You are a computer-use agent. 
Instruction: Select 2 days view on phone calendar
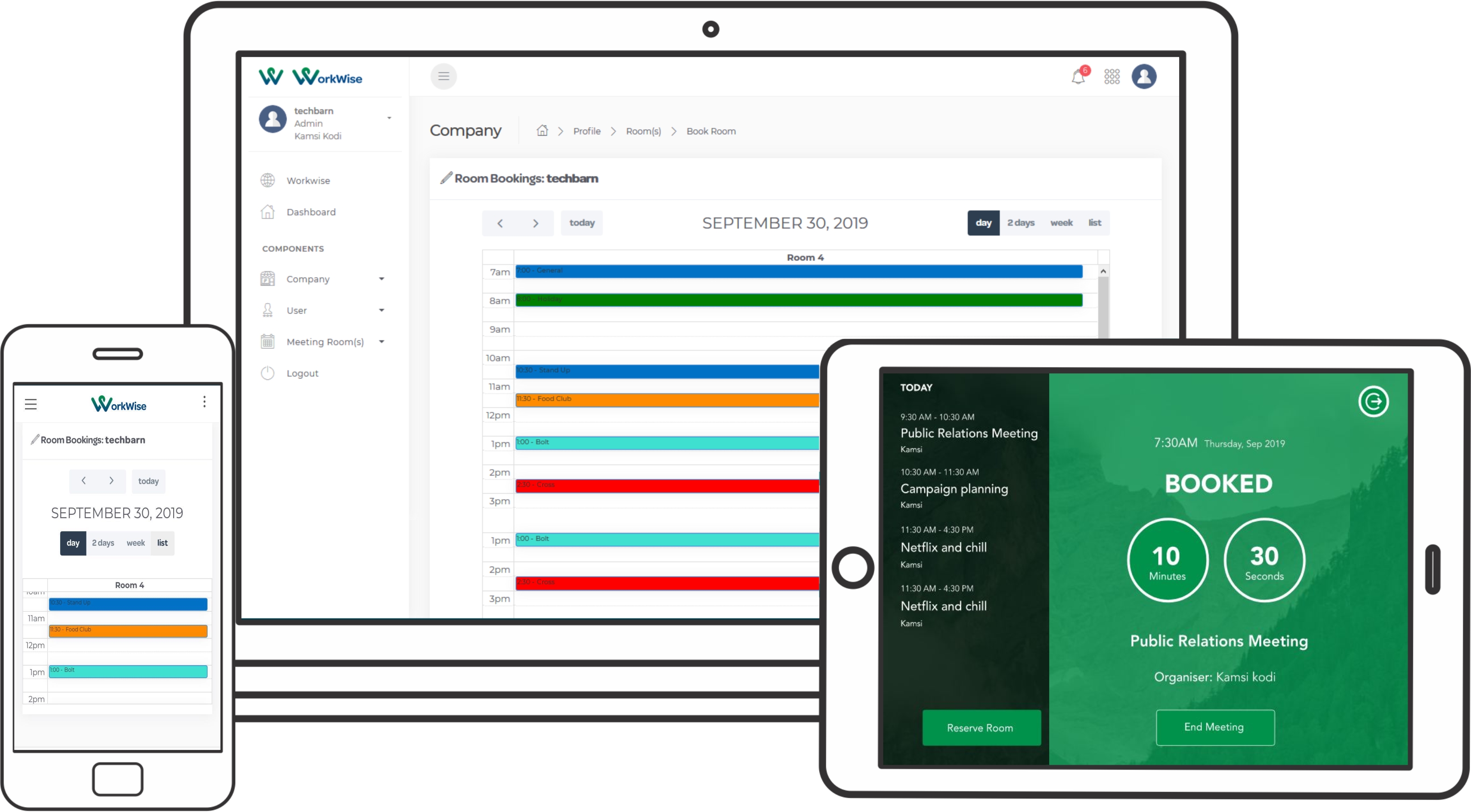click(104, 543)
